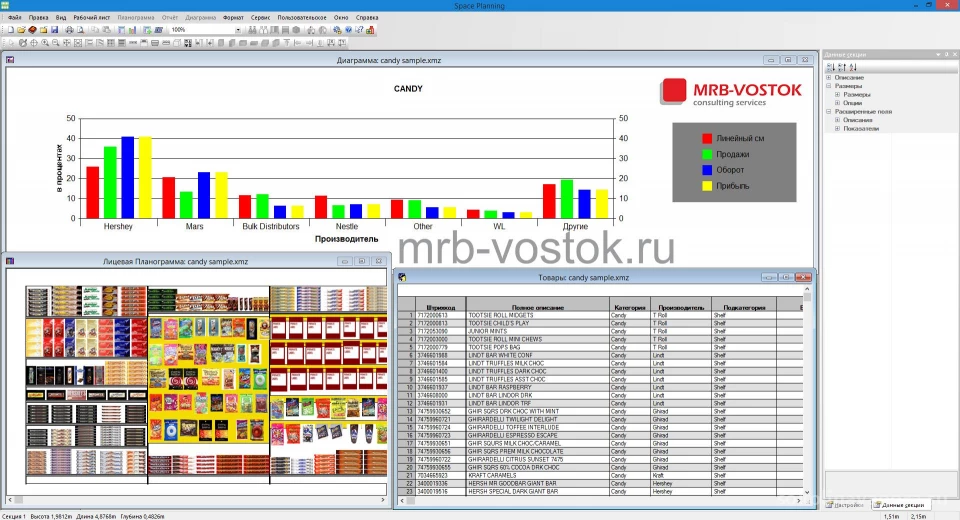Choose the zoom-in magnifier tool
Viewport: 960px width, 520px height.
45,43
